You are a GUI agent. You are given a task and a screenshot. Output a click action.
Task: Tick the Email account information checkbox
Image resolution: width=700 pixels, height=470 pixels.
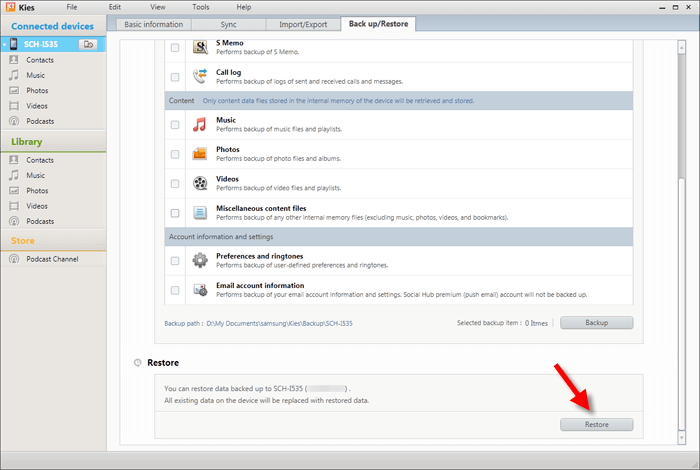pos(175,290)
